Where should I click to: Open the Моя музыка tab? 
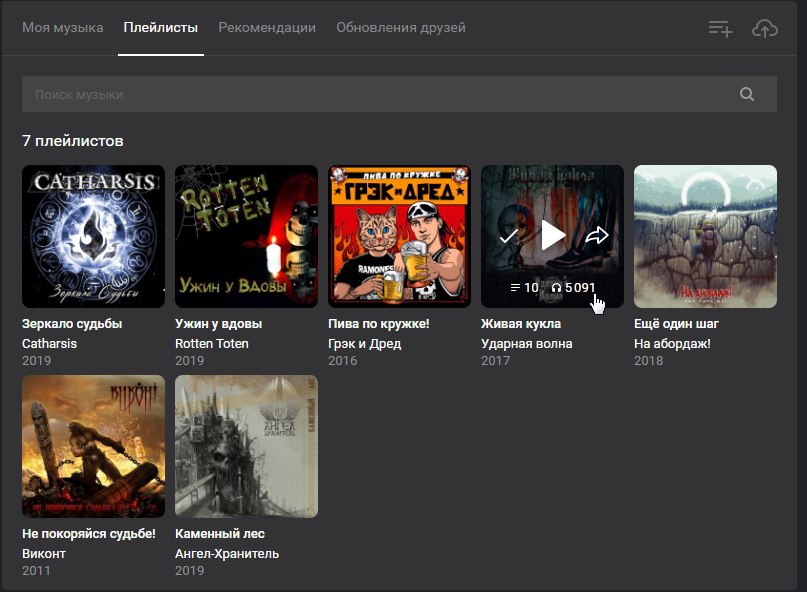(62, 27)
